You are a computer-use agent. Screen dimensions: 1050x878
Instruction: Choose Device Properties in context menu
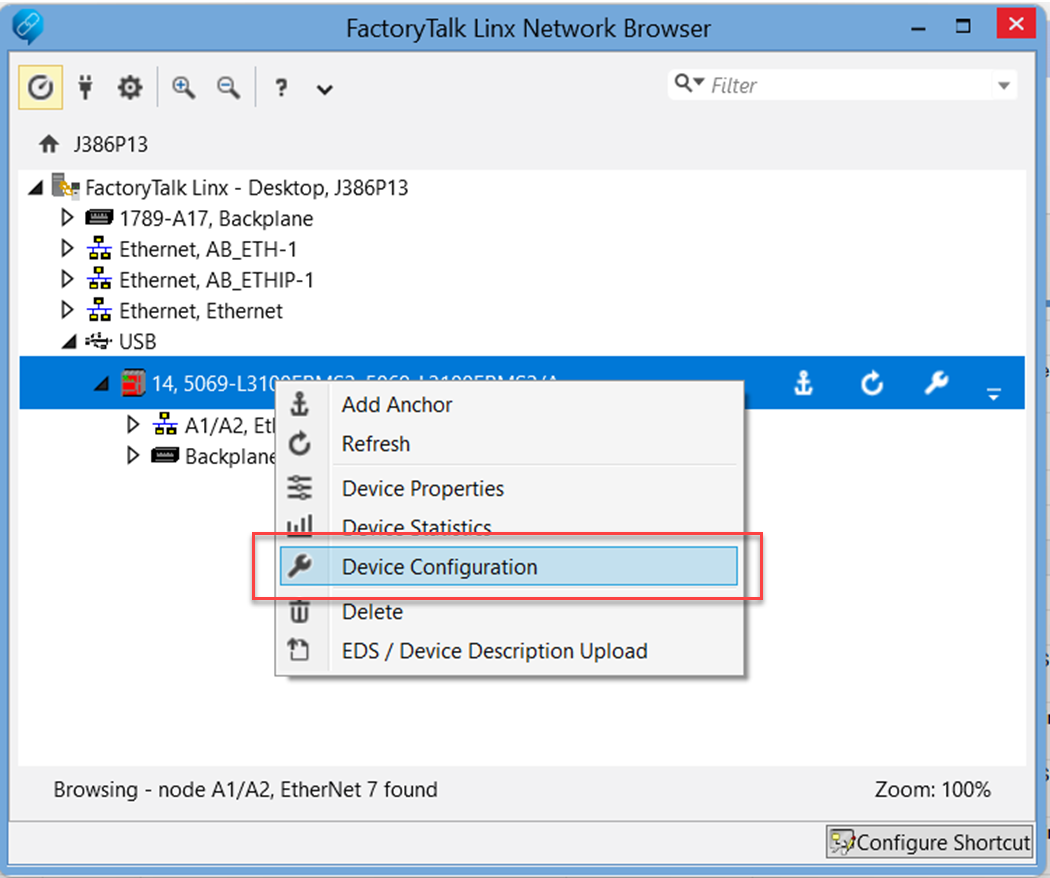click(422, 489)
